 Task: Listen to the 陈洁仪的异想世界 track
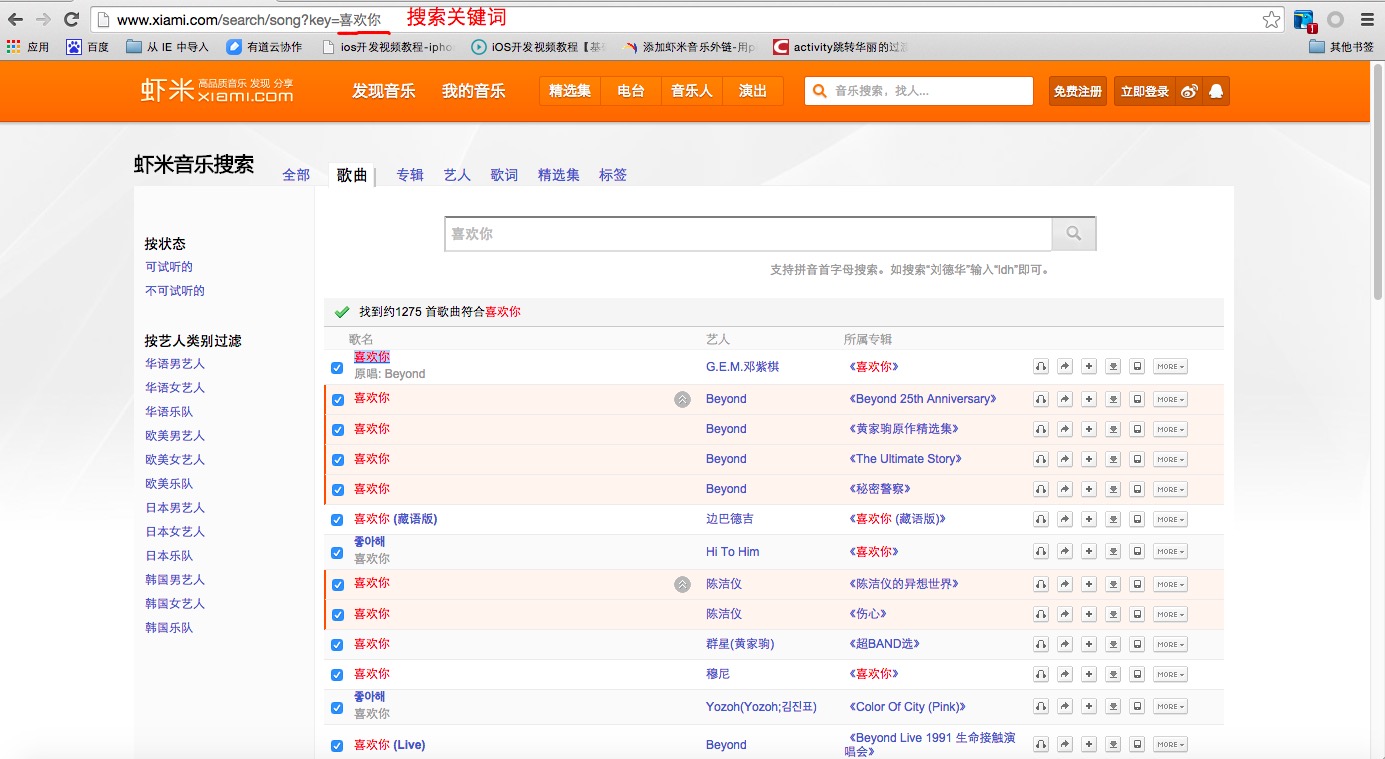[x=1041, y=584]
